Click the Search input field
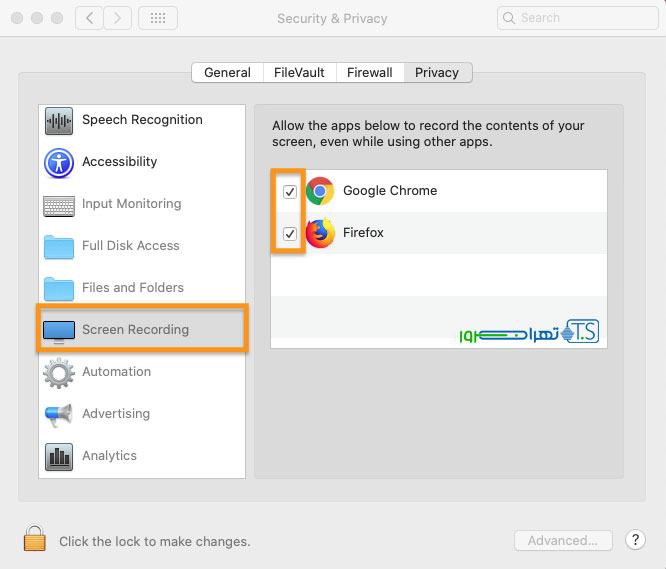The height and width of the screenshot is (569, 666). 580,18
